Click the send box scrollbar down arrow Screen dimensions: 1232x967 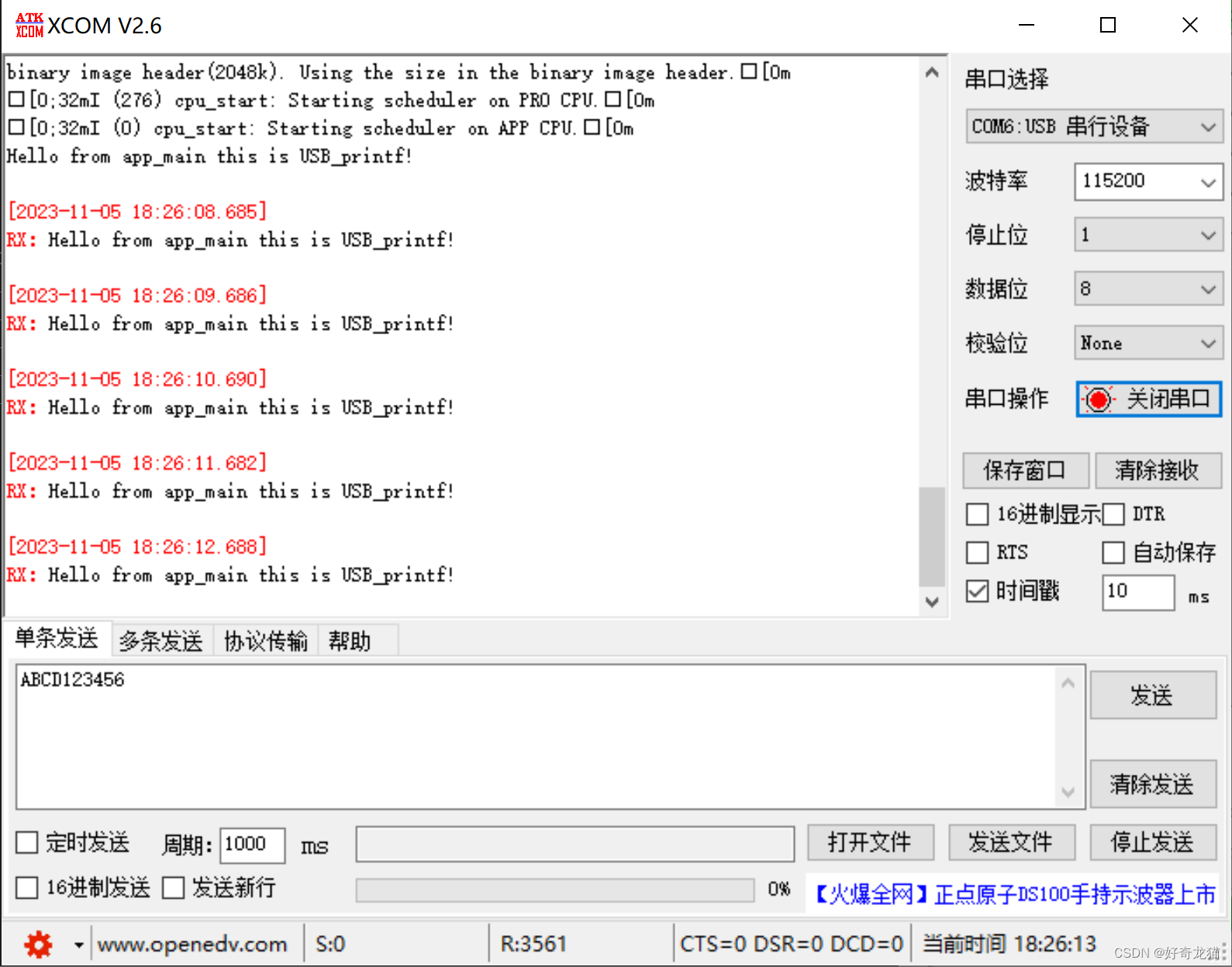click(x=1068, y=792)
